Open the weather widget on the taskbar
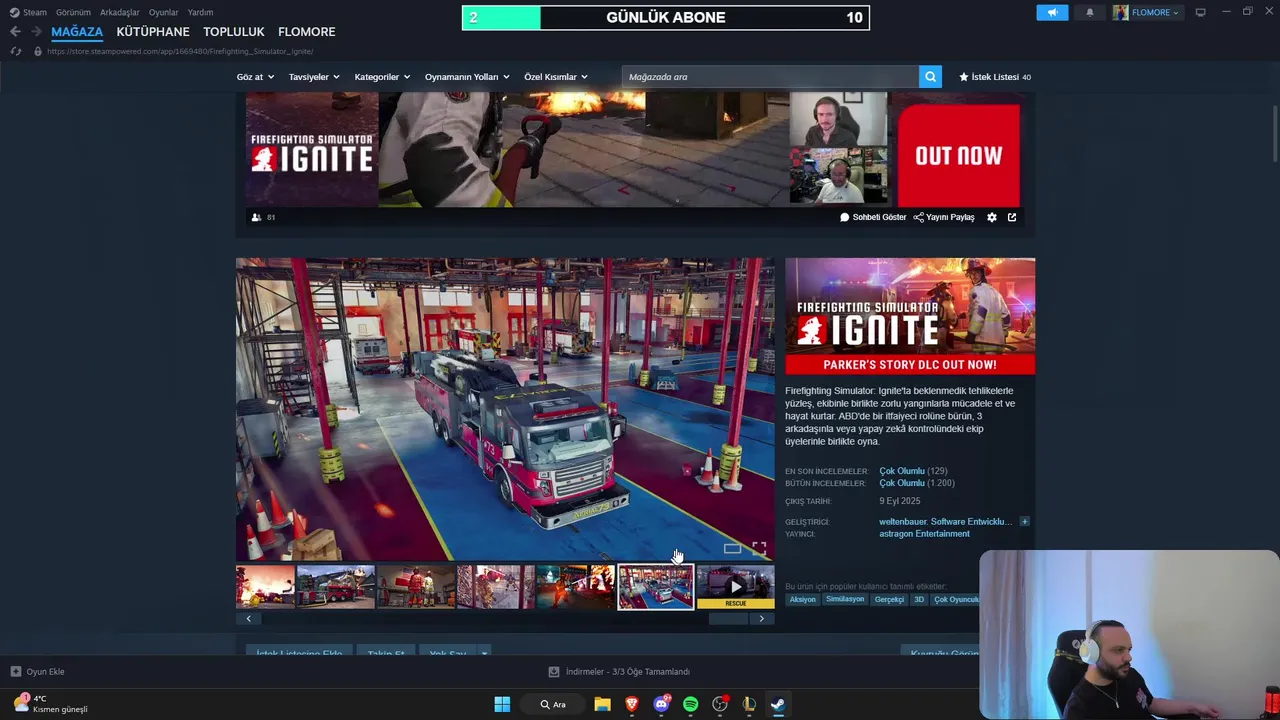1280x720 pixels. click(52, 704)
